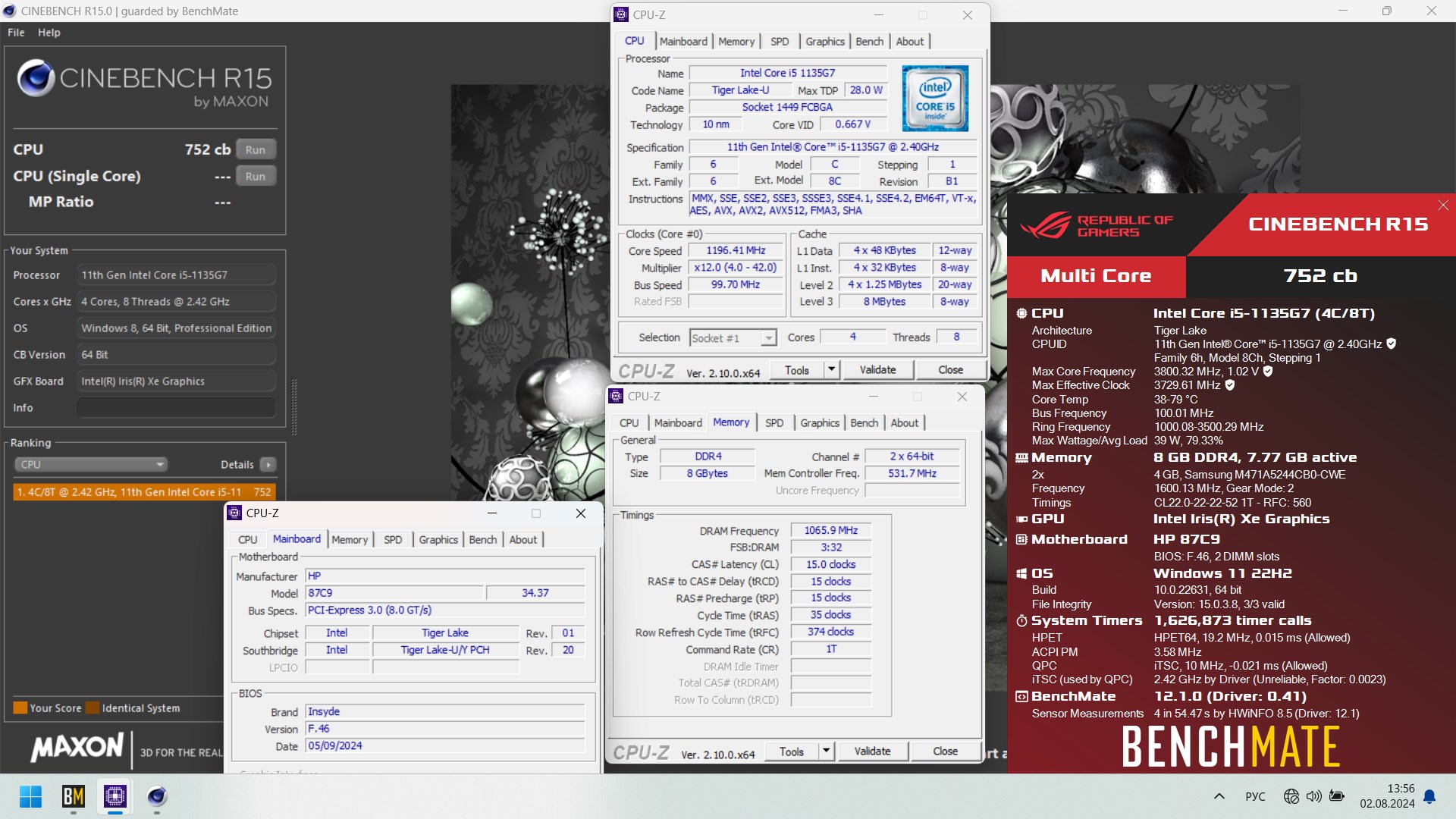Viewport: 1456px width, 819px height.
Task: Click the MAXON logo at bottom
Action: click(77, 748)
